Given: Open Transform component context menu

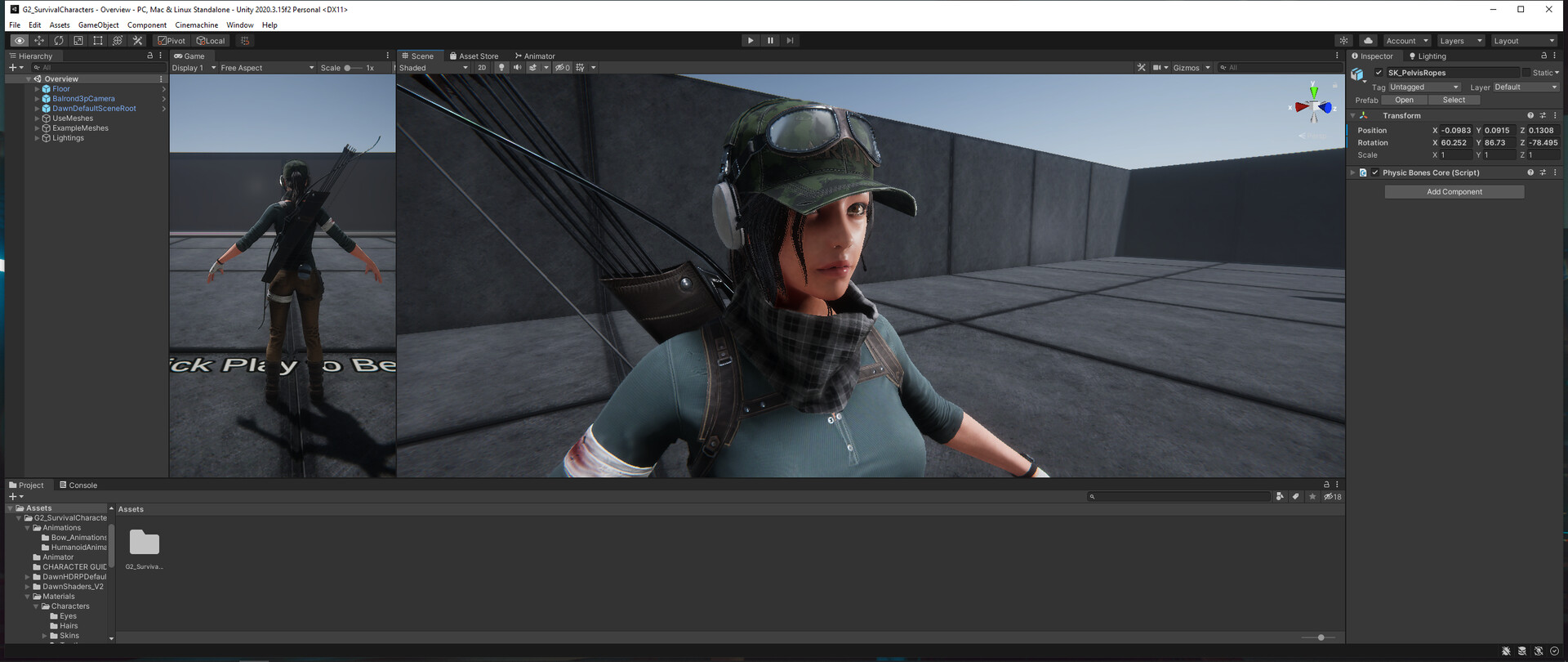Looking at the screenshot, I should tap(1555, 115).
